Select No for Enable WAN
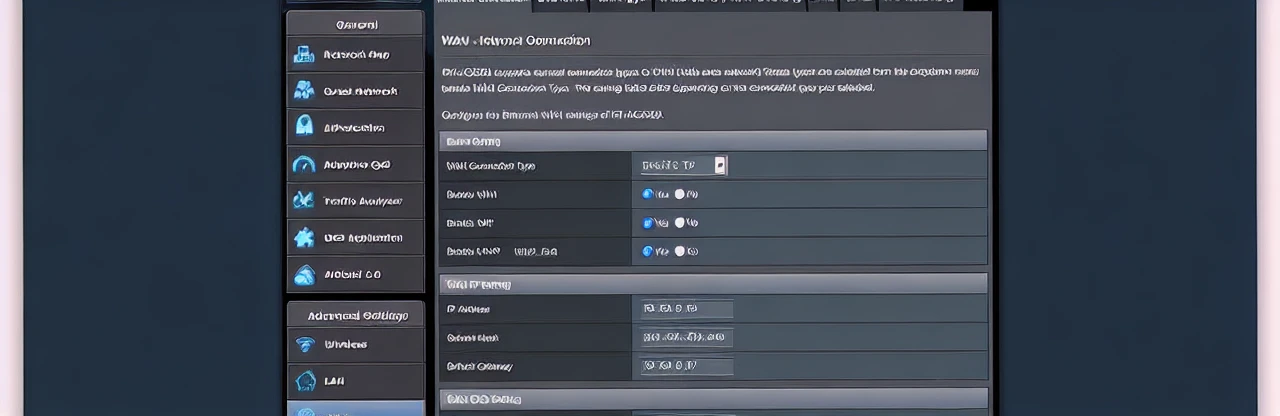This screenshot has width=1280, height=416. [x=680, y=194]
